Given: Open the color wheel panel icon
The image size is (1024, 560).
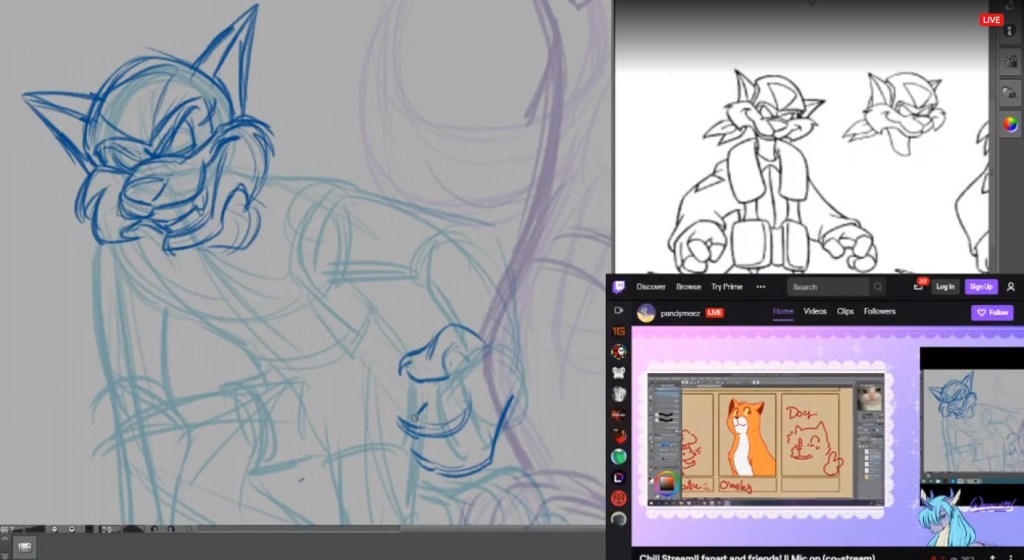Looking at the screenshot, I should pyautogui.click(x=1010, y=125).
